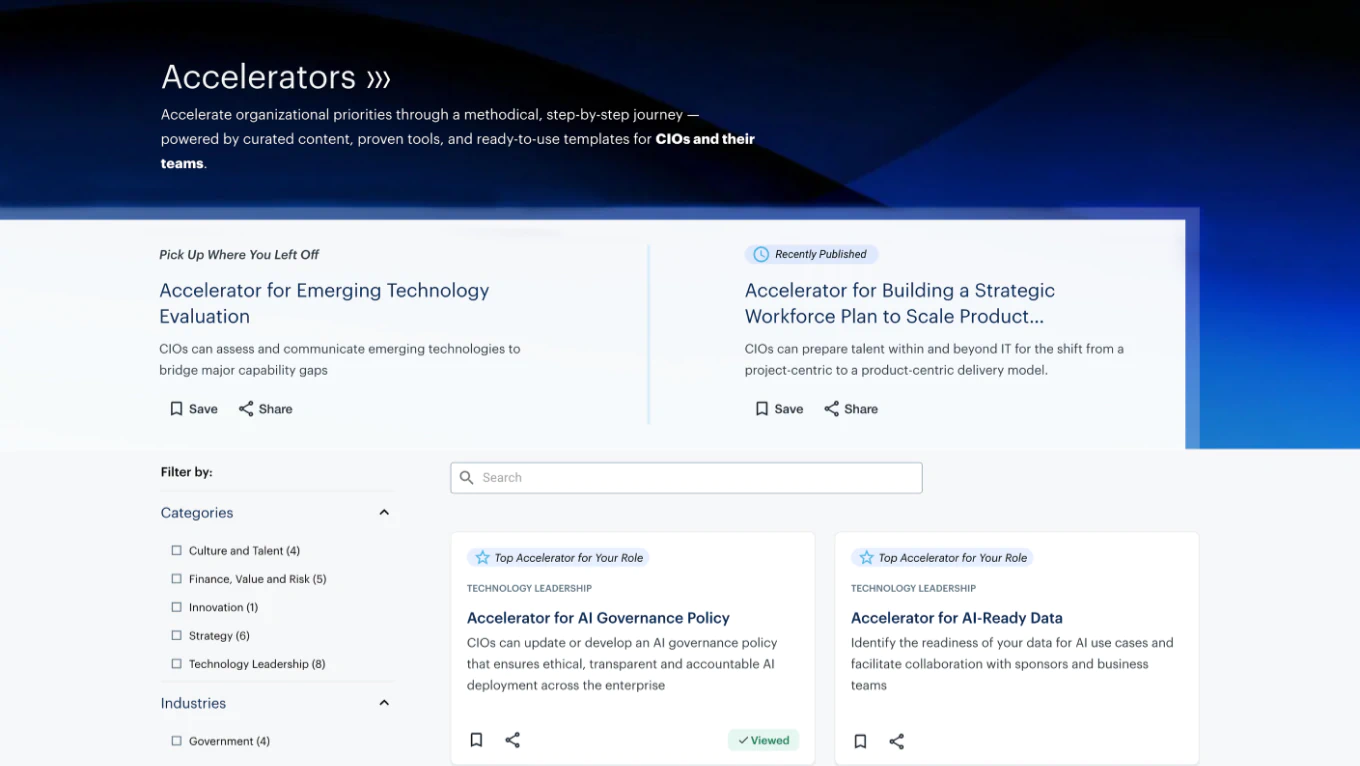This screenshot has width=1360, height=766.
Task: Click the share icon on the AI Governance Policy card
Action: pyautogui.click(x=513, y=739)
